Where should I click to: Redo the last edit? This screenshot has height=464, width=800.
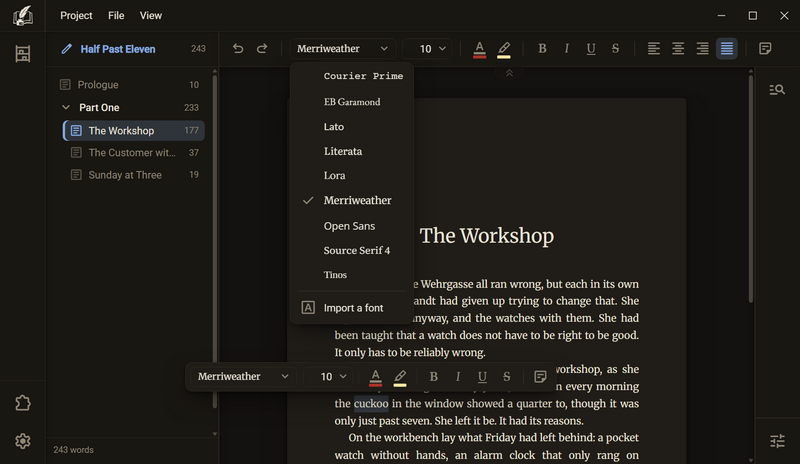click(262, 48)
